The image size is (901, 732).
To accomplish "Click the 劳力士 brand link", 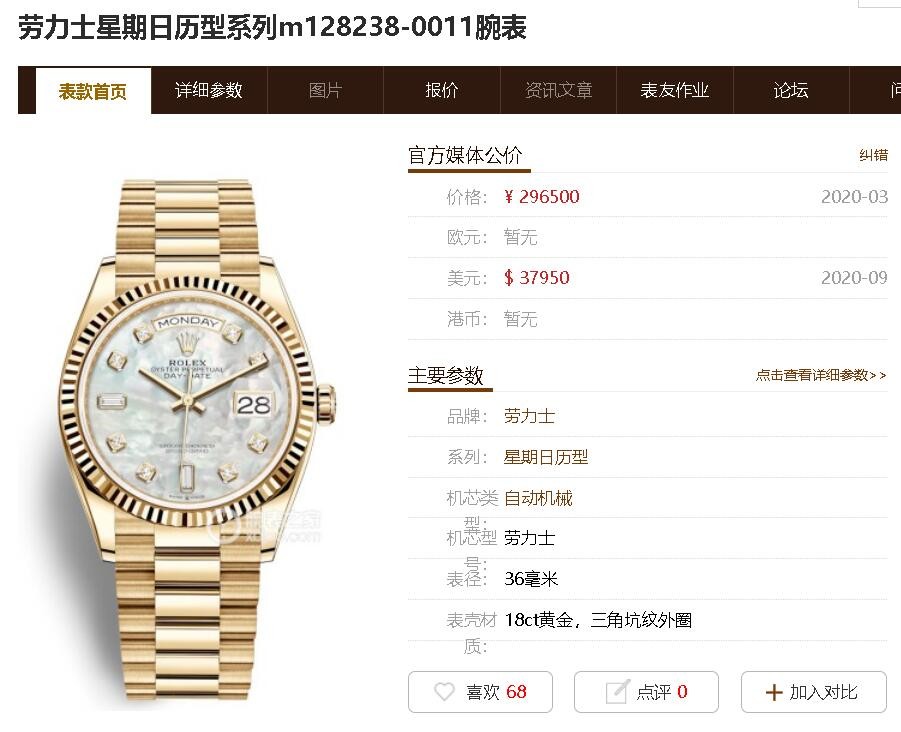I will [x=529, y=416].
